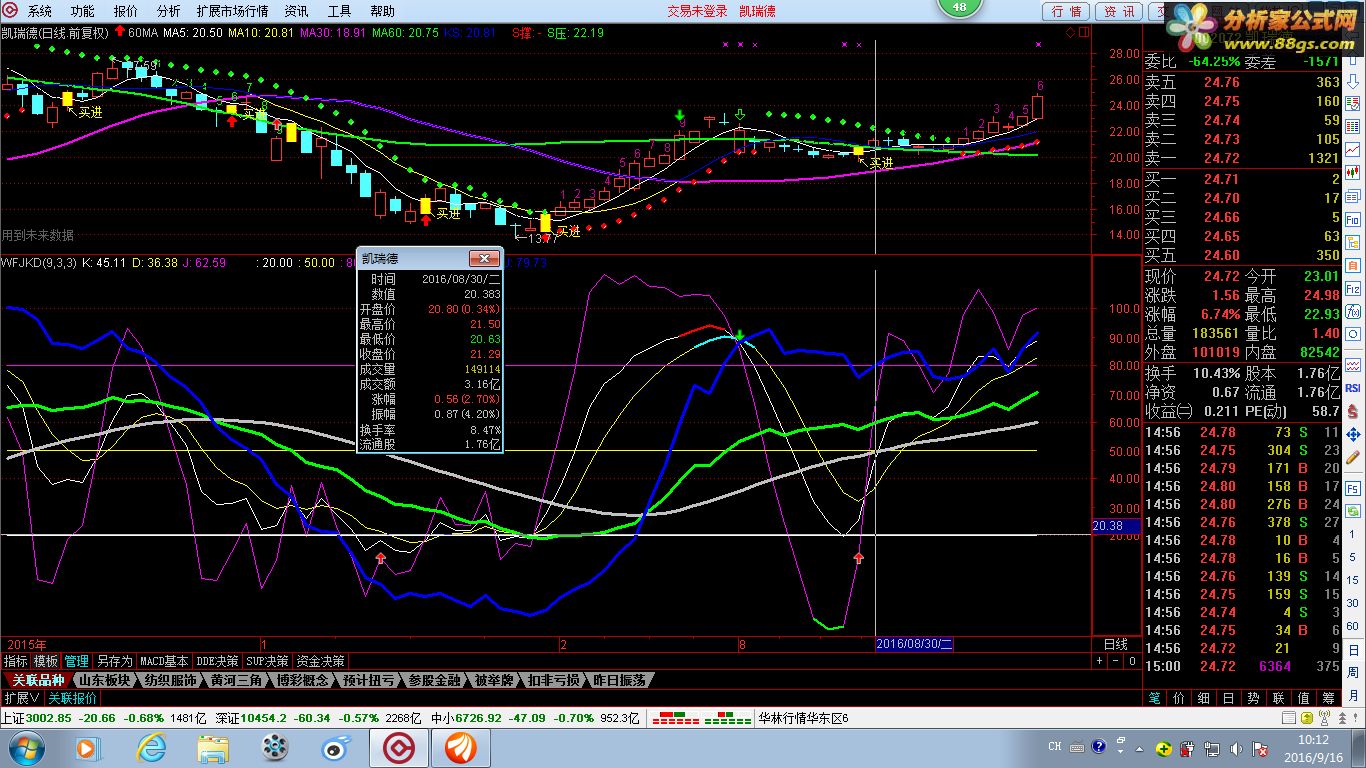Image resolution: width=1366 pixels, height=768 pixels.
Task: Zoom in chart with + button
Action: click(1100, 661)
